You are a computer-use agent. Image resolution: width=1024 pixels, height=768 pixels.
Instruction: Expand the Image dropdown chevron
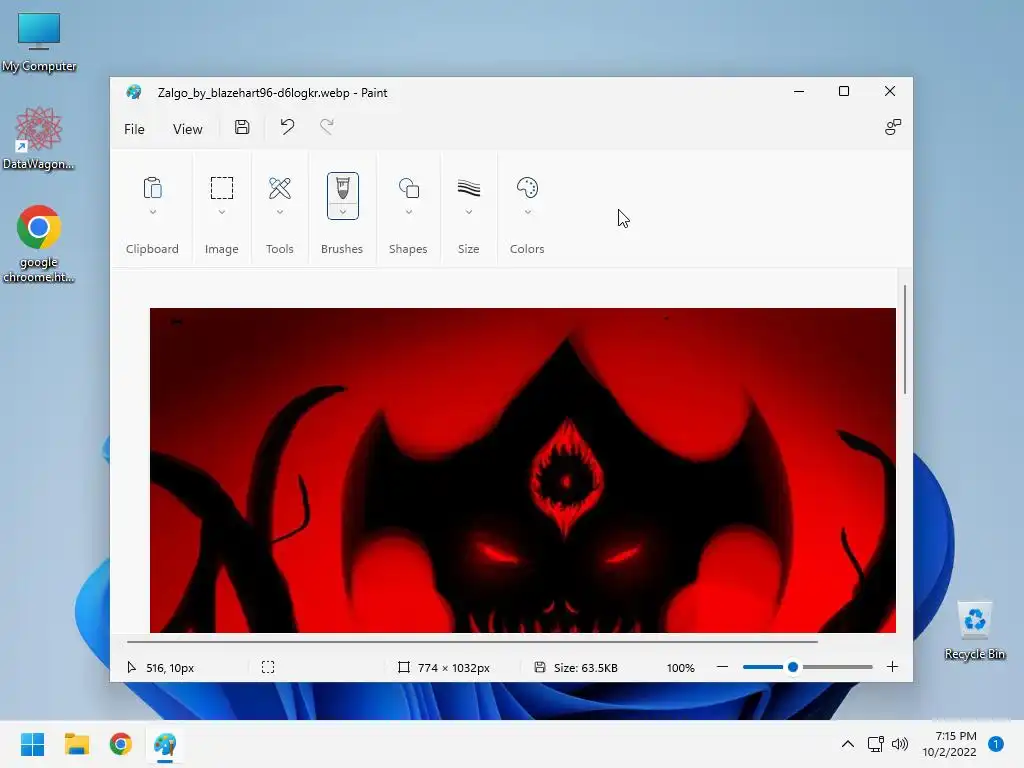[221, 212]
